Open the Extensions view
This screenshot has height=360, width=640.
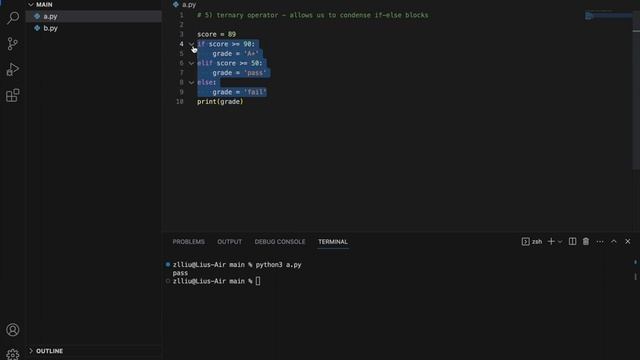point(13,96)
